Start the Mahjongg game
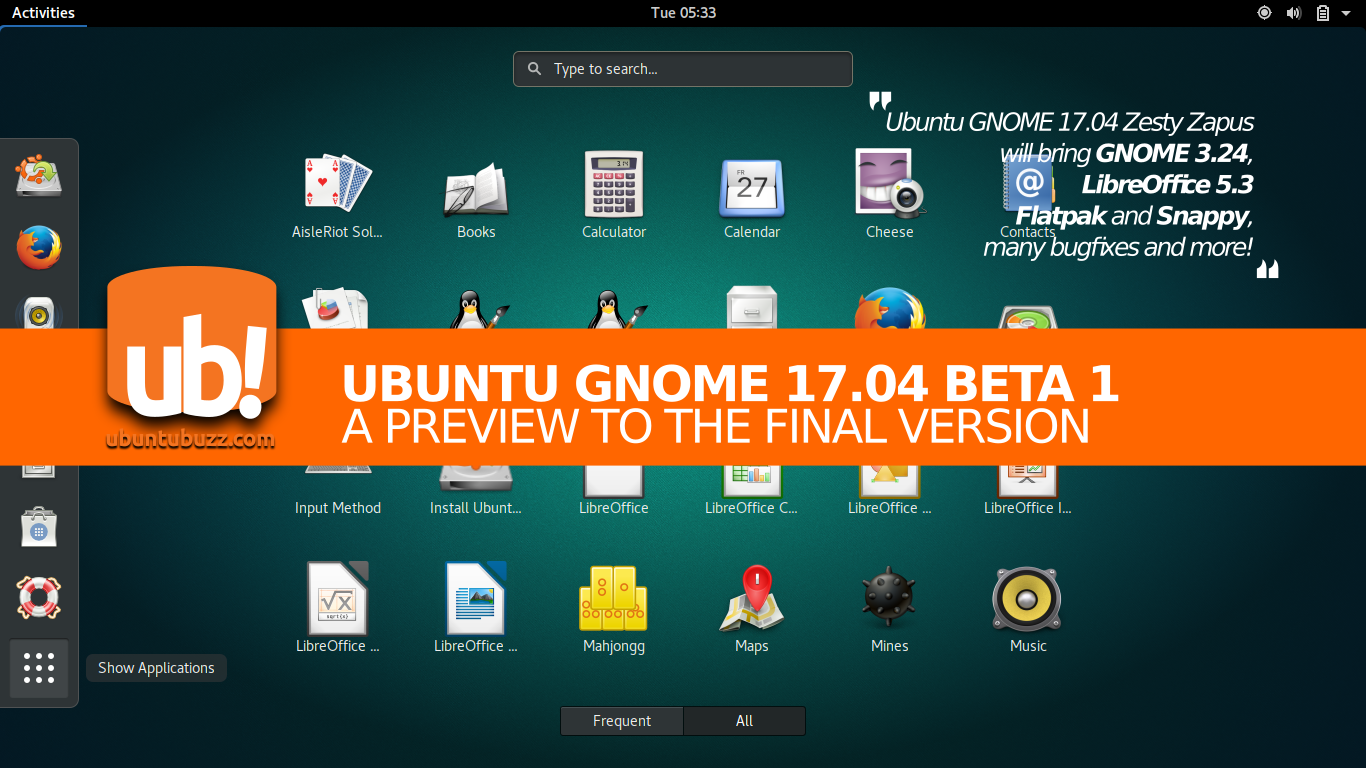Viewport: 1366px width, 768px height. (614, 598)
